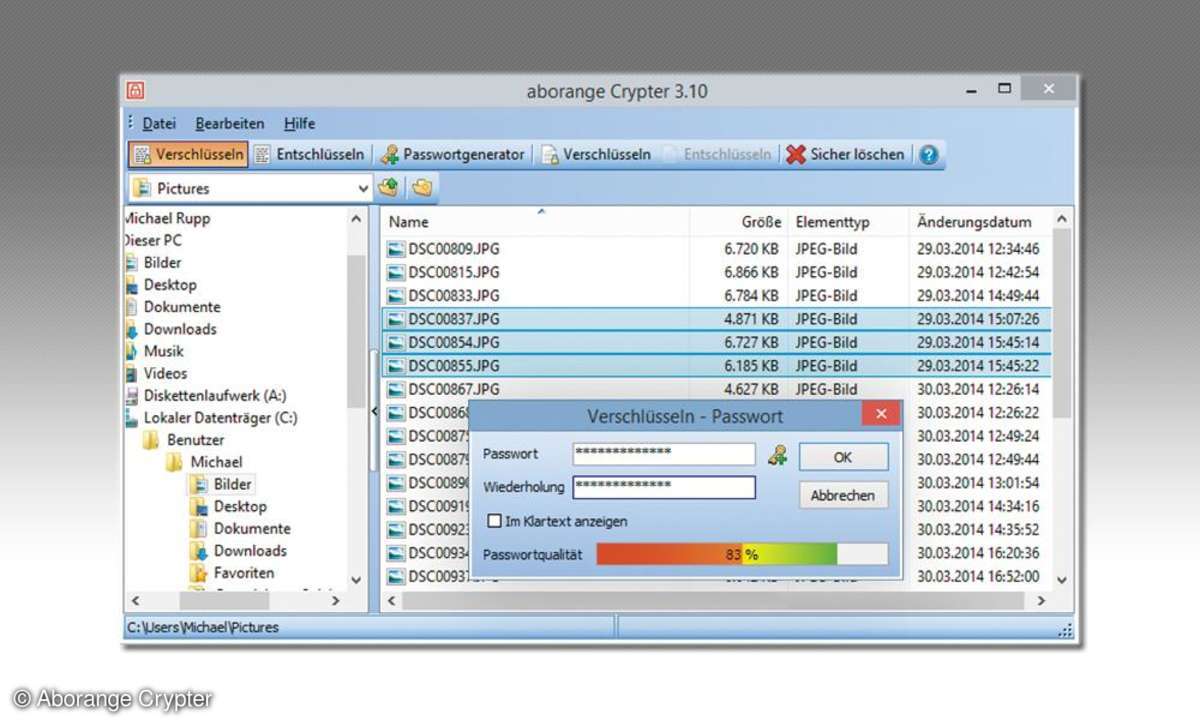1200x720 pixels.
Task: Open the Bearbeiten menu
Action: pyautogui.click(x=230, y=124)
